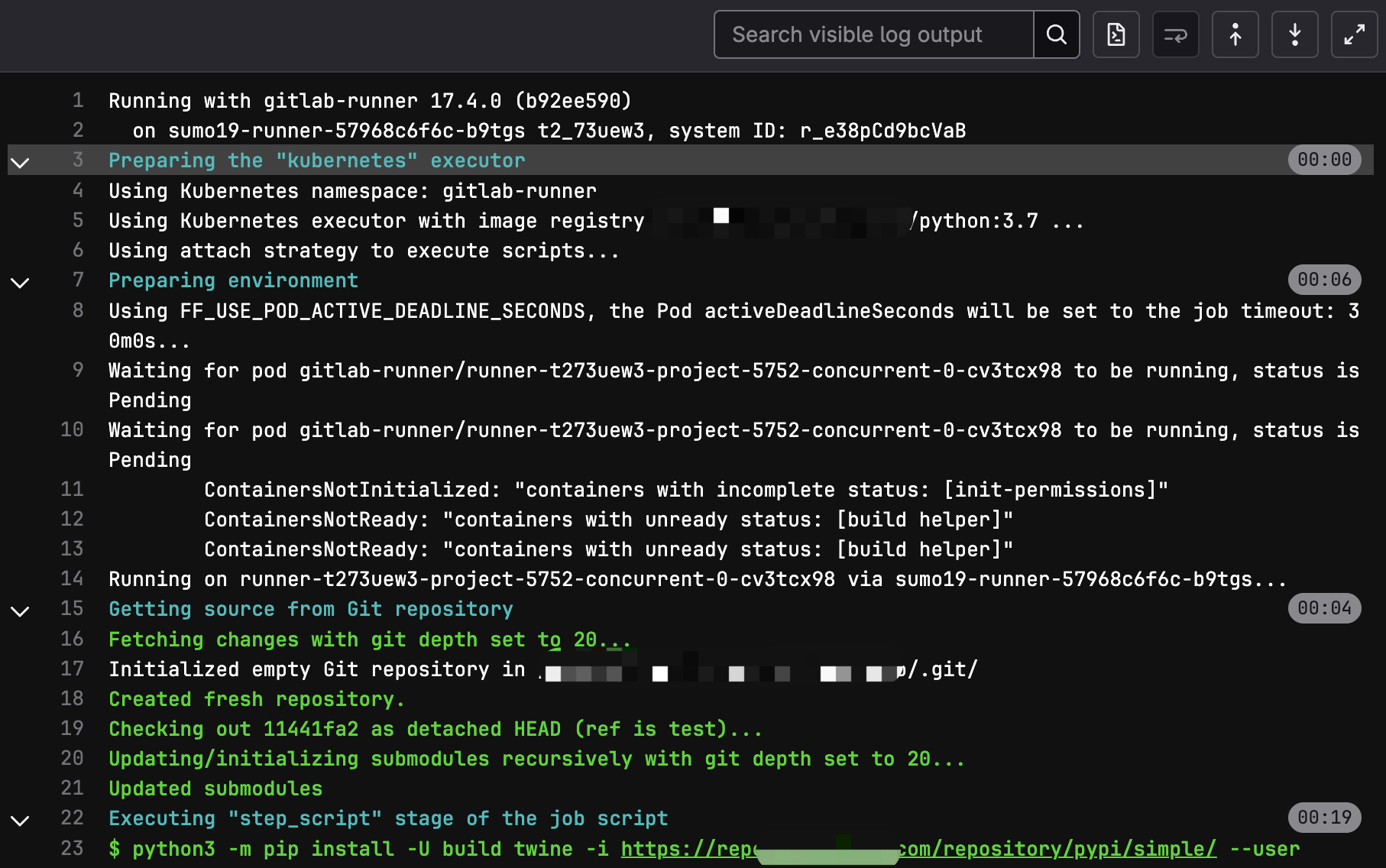The height and width of the screenshot is (868, 1386).
Task: Click line number 14 of the log
Action: tap(72, 578)
